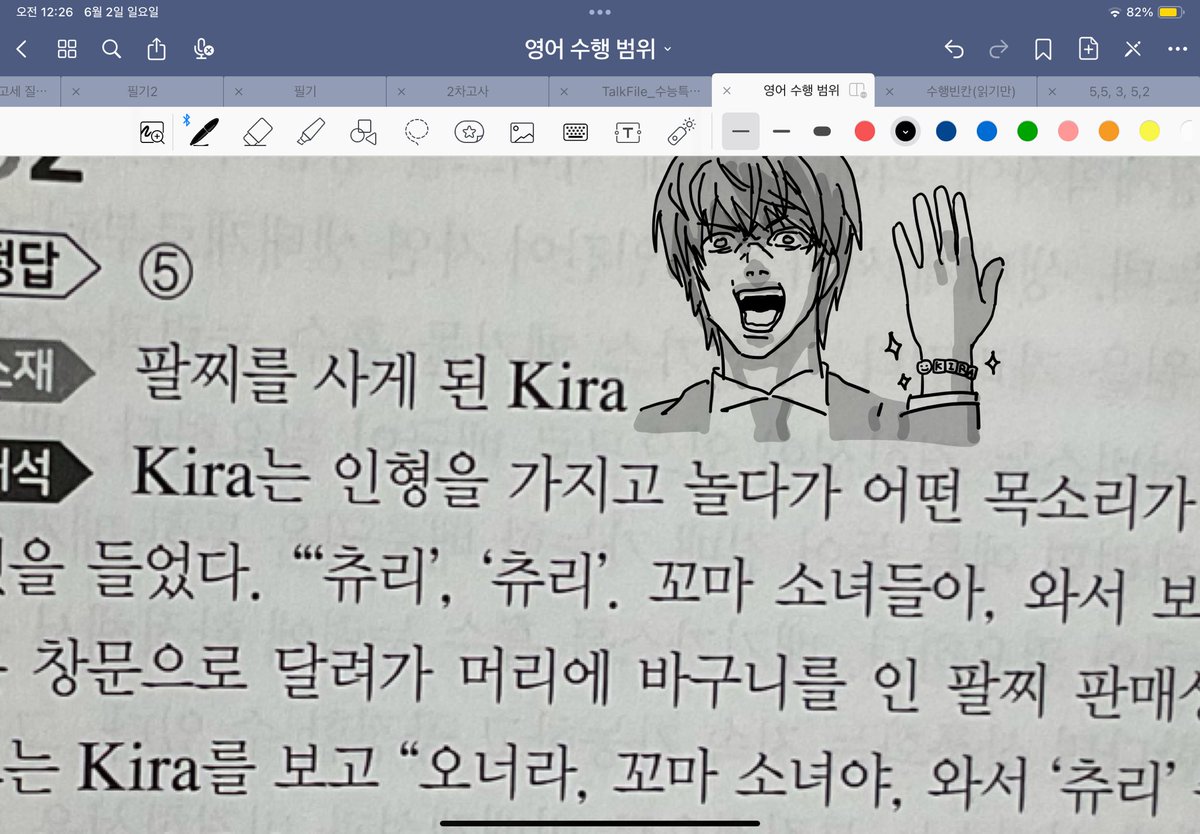Switch to the 2차고사 tab
Screen dimensions: 1200x834
[467, 91]
